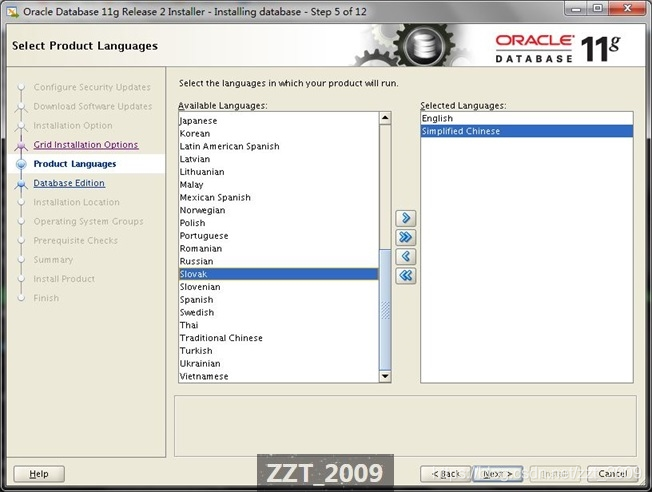This screenshot has height=492, width=652.
Task: Choose Latin American Spanish language
Action: [x=279, y=146]
